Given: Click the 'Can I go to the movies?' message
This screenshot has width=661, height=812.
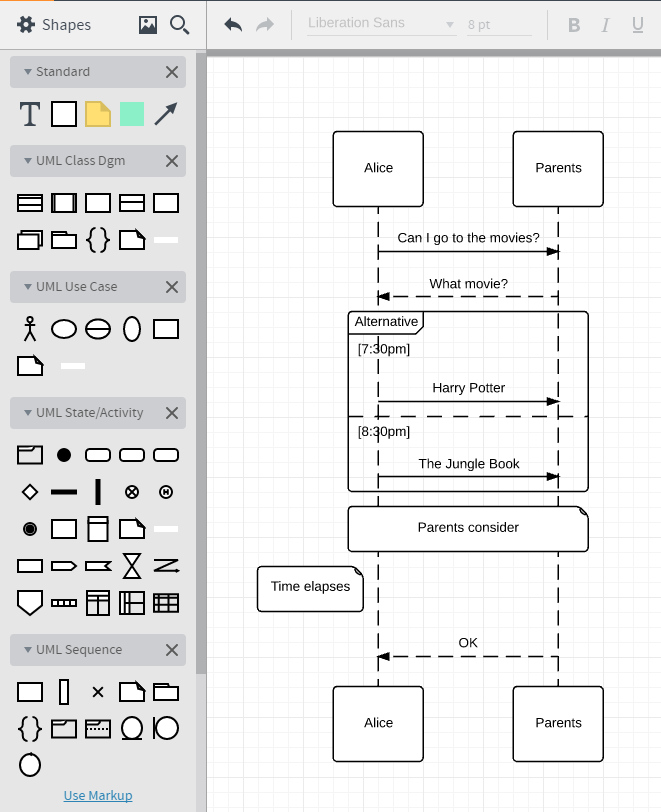Looking at the screenshot, I should 468,238.
